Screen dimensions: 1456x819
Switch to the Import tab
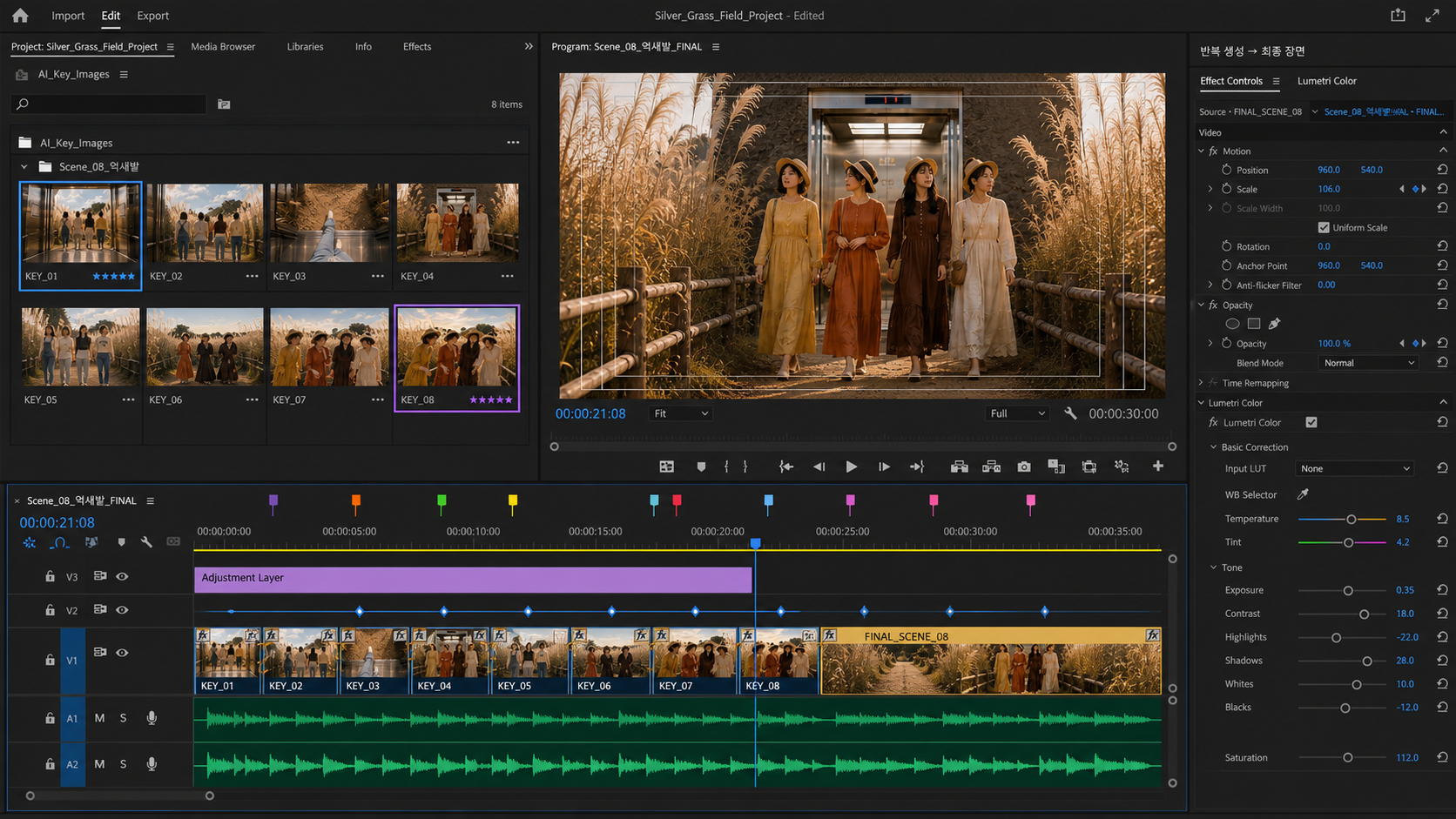tap(68, 16)
